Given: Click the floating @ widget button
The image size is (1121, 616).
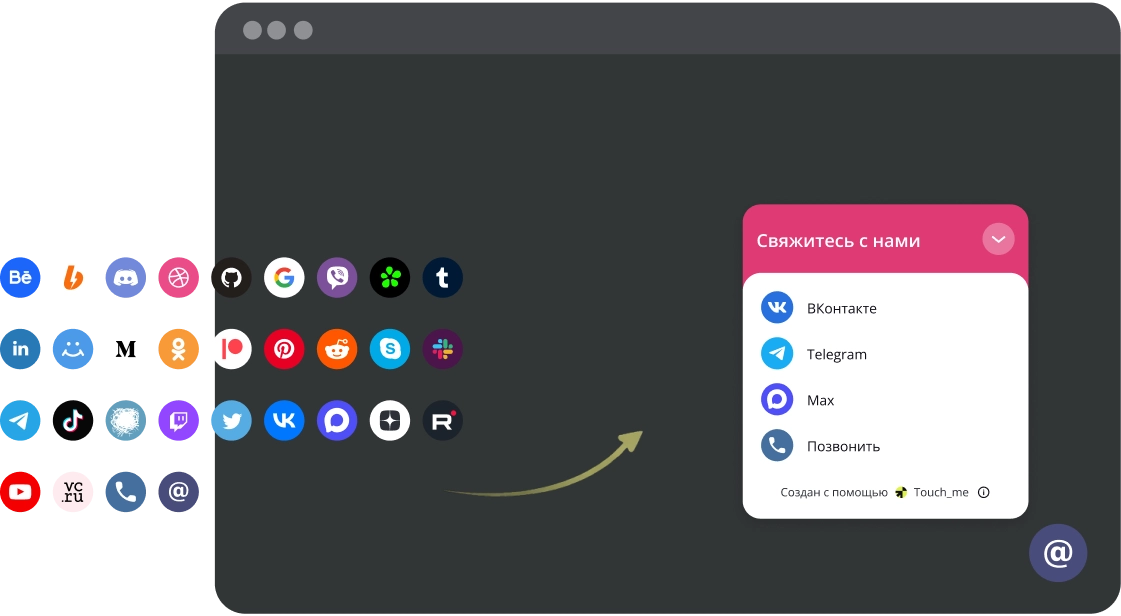Looking at the screenshot, I should coord(1058,553).
